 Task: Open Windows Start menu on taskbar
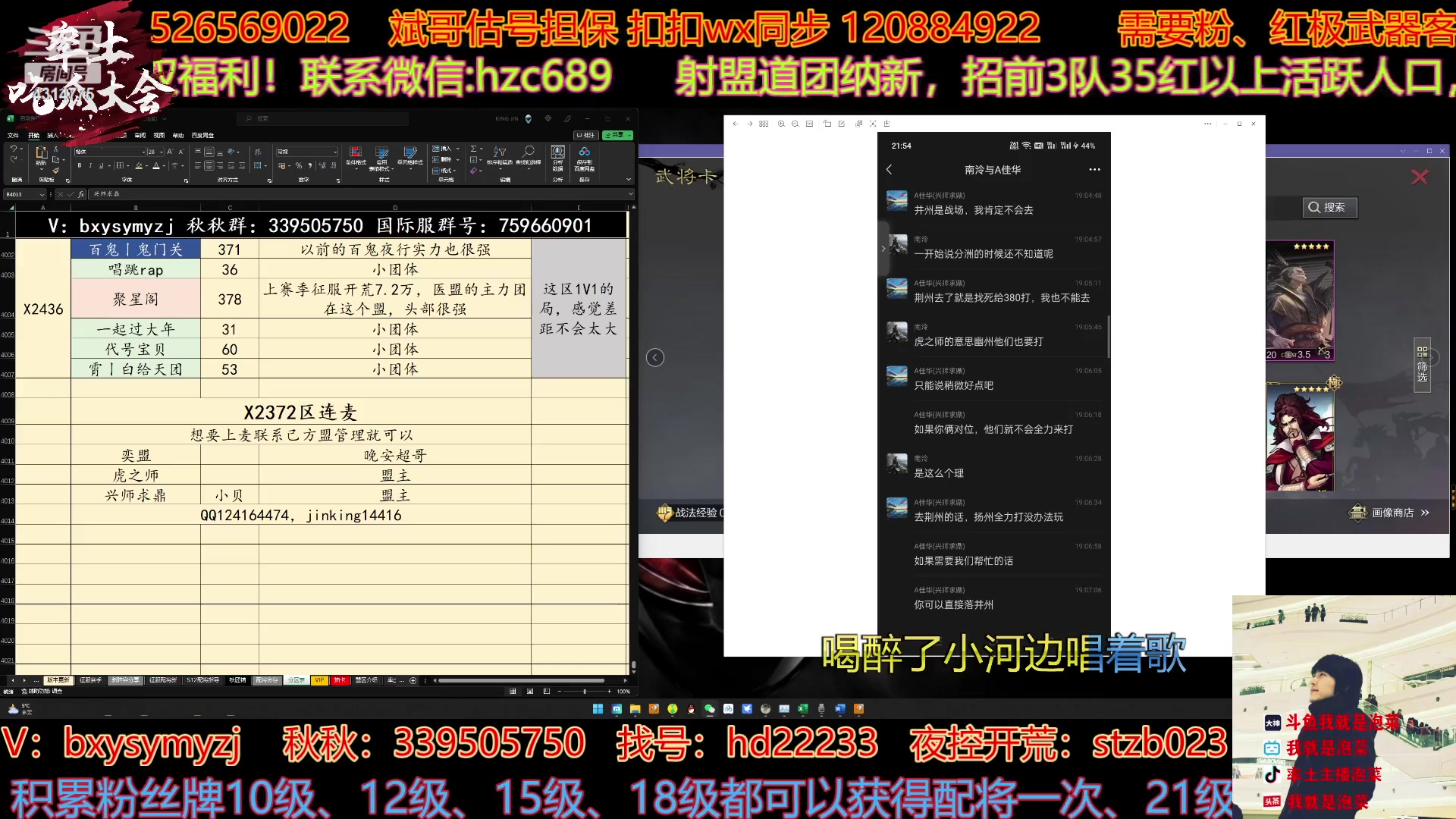click(598, 709)
